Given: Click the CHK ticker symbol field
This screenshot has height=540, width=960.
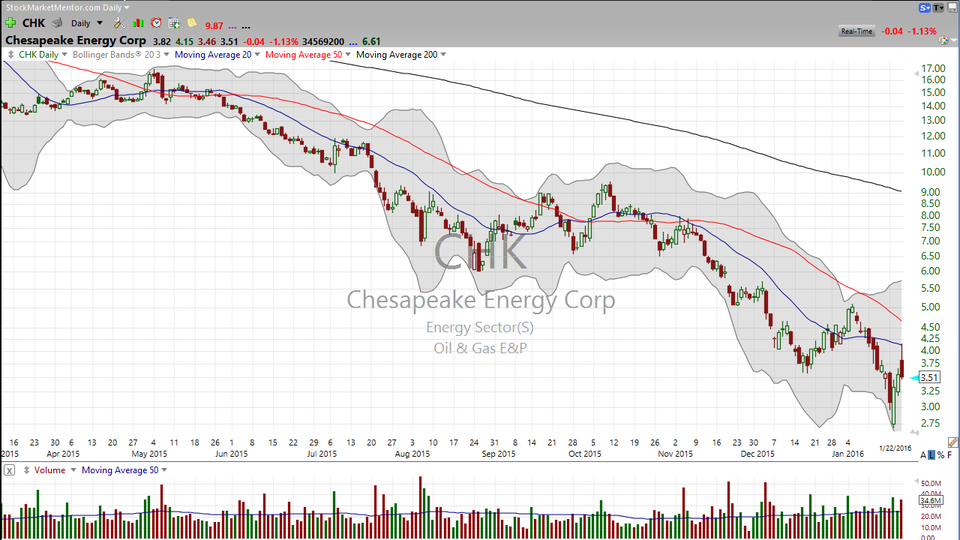Looking at the screenshot, I should (34, 23).
